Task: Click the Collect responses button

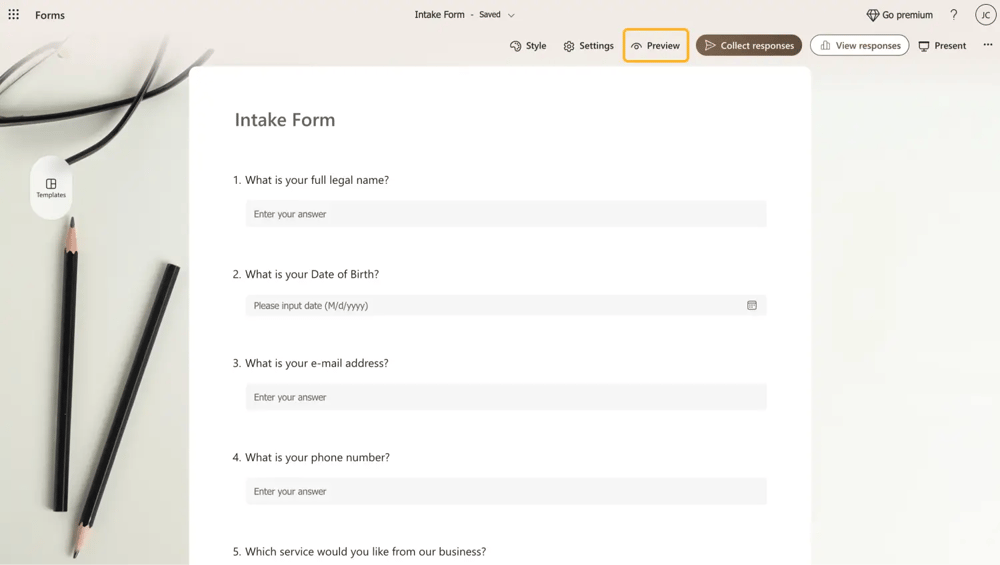Action: coord(749,46)
